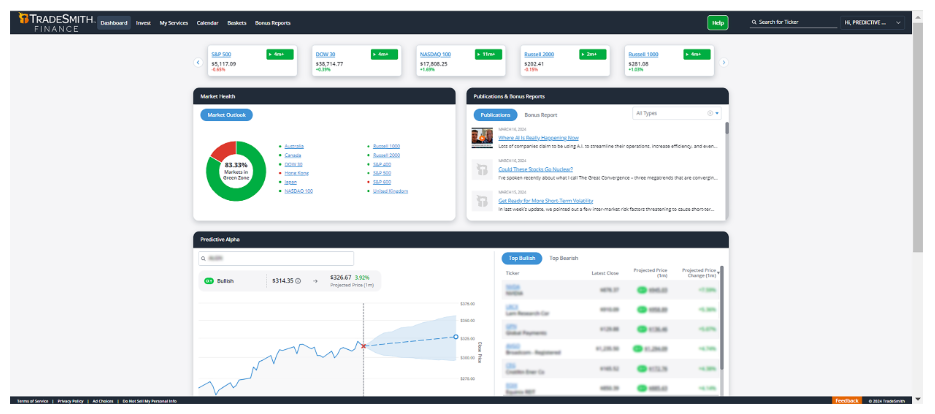935x414 pixels.
Task: Click the magnifier icon in Predictive Alpha search
Action: (204, 259)
